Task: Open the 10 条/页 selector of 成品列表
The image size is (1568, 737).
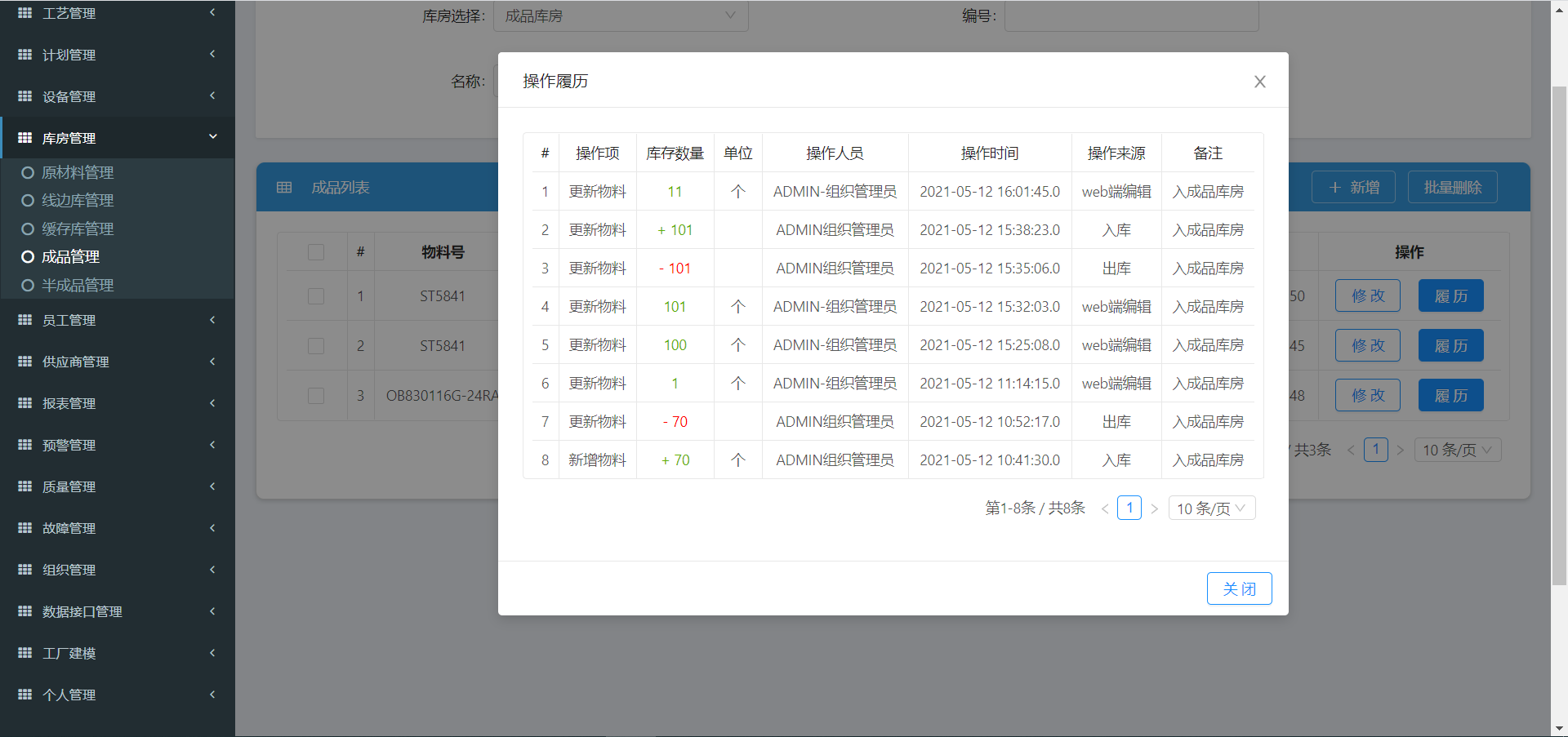Action: pos(1458,450)
